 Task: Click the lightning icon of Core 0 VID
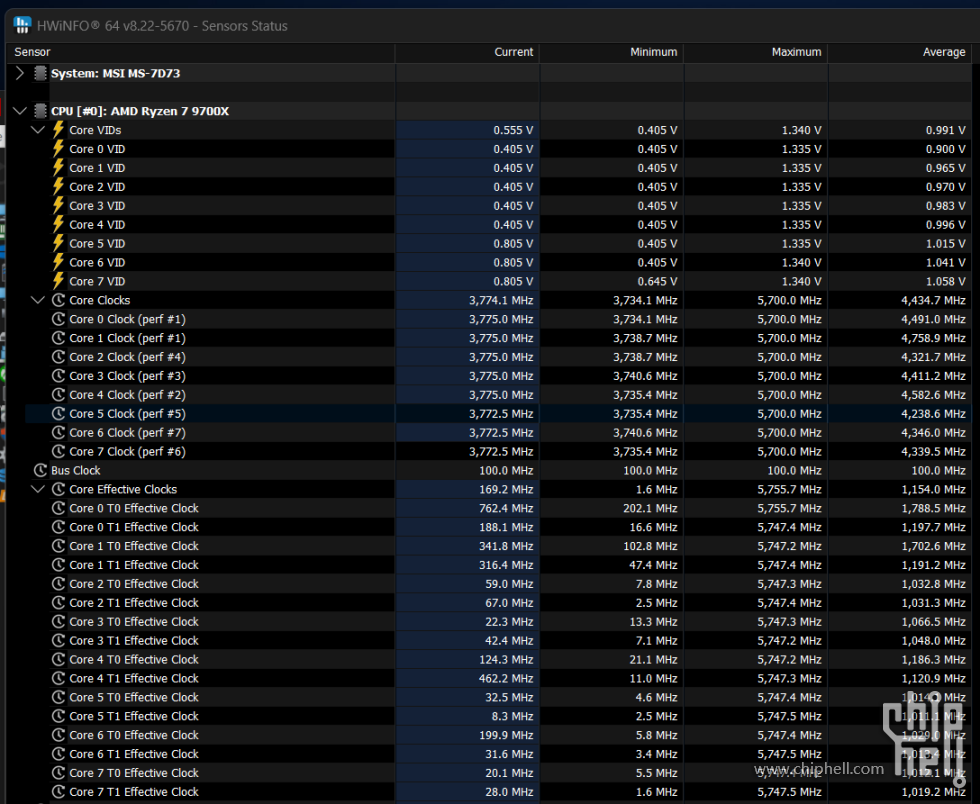(x=58, y=148)
